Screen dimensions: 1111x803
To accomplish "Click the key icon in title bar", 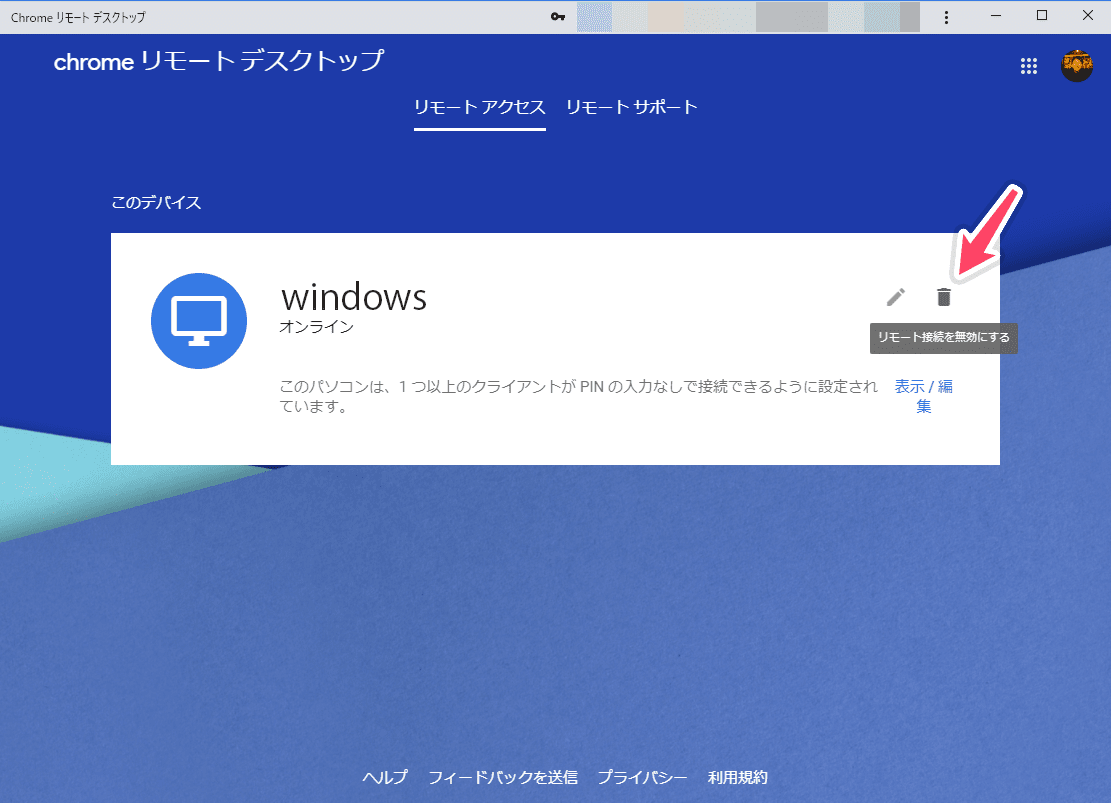I will 558,16.
